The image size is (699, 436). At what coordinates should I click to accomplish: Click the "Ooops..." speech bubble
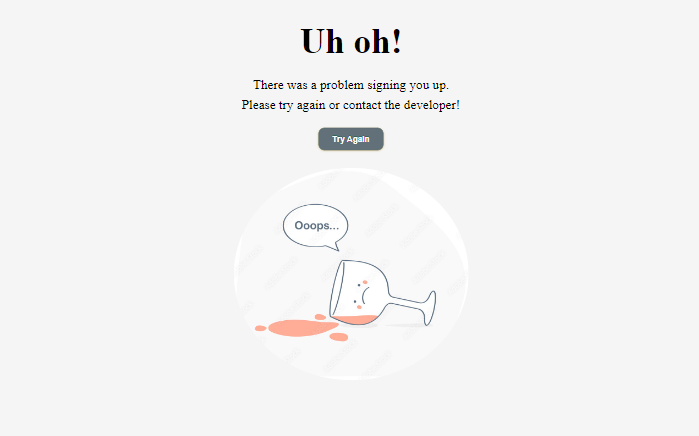click(x=316, y=225)
